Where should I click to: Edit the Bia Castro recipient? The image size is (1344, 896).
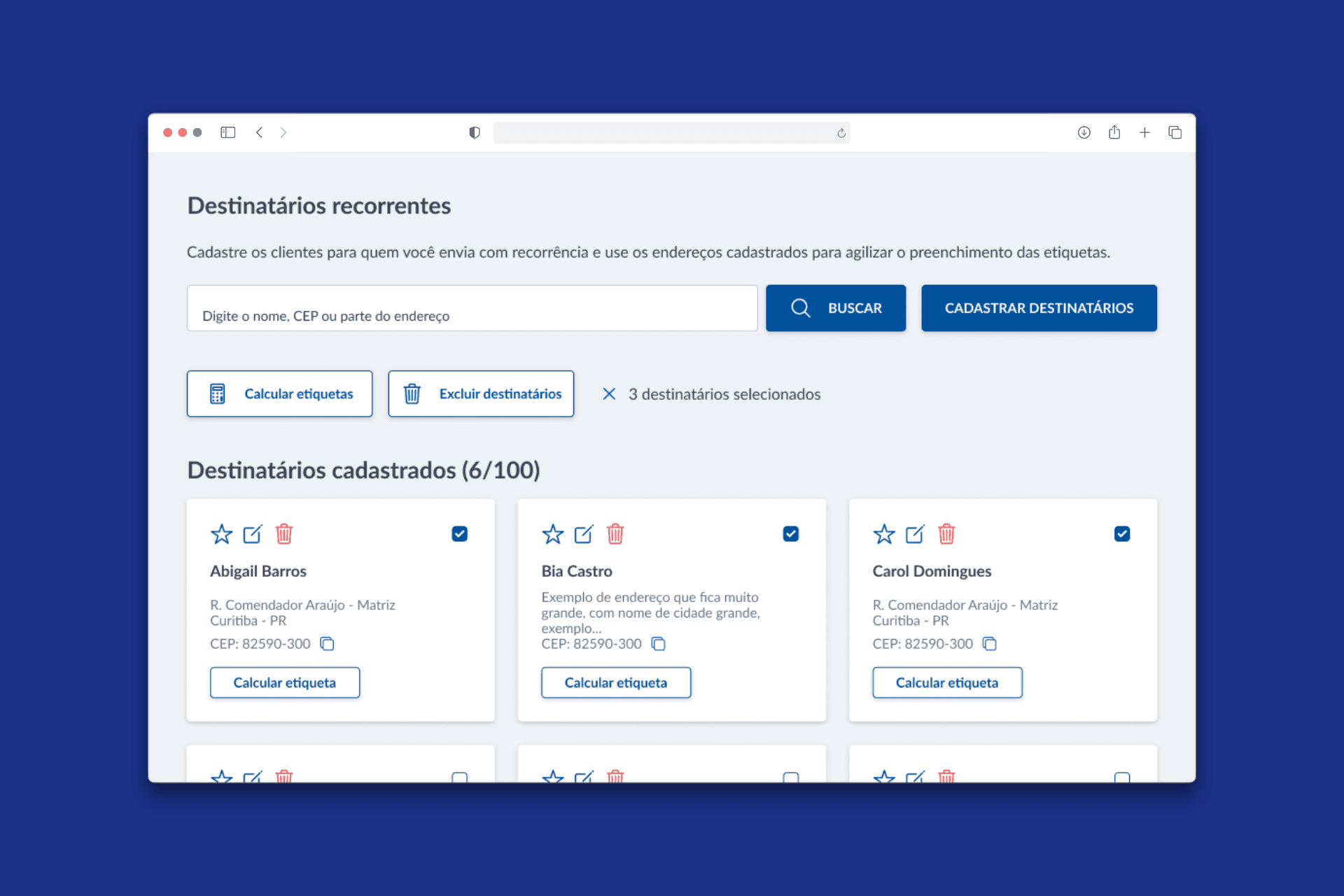[583, 534]
